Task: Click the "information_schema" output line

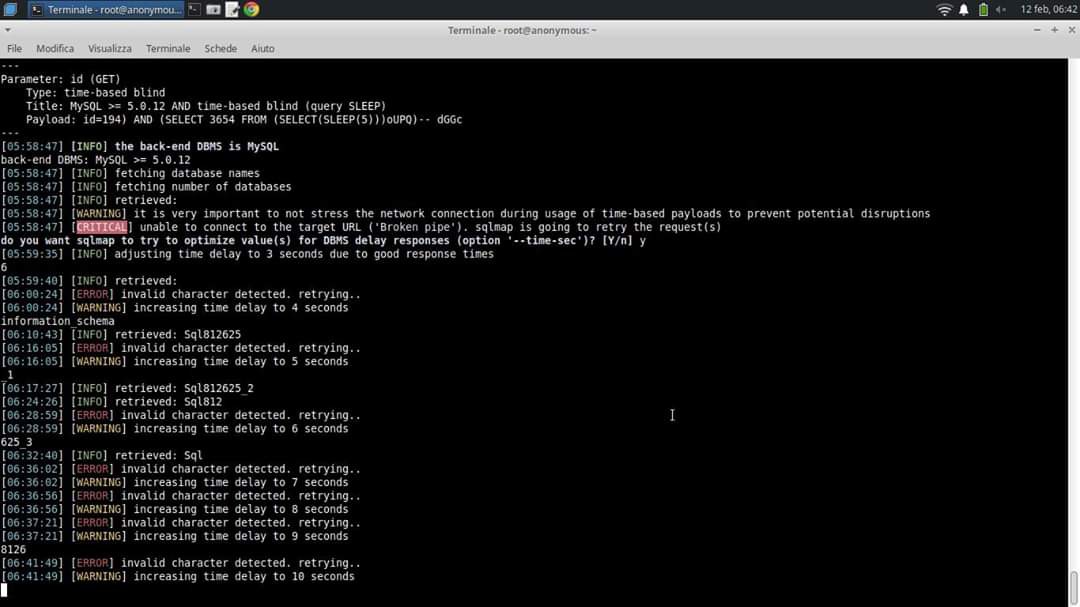Action: tap(58, 321)
